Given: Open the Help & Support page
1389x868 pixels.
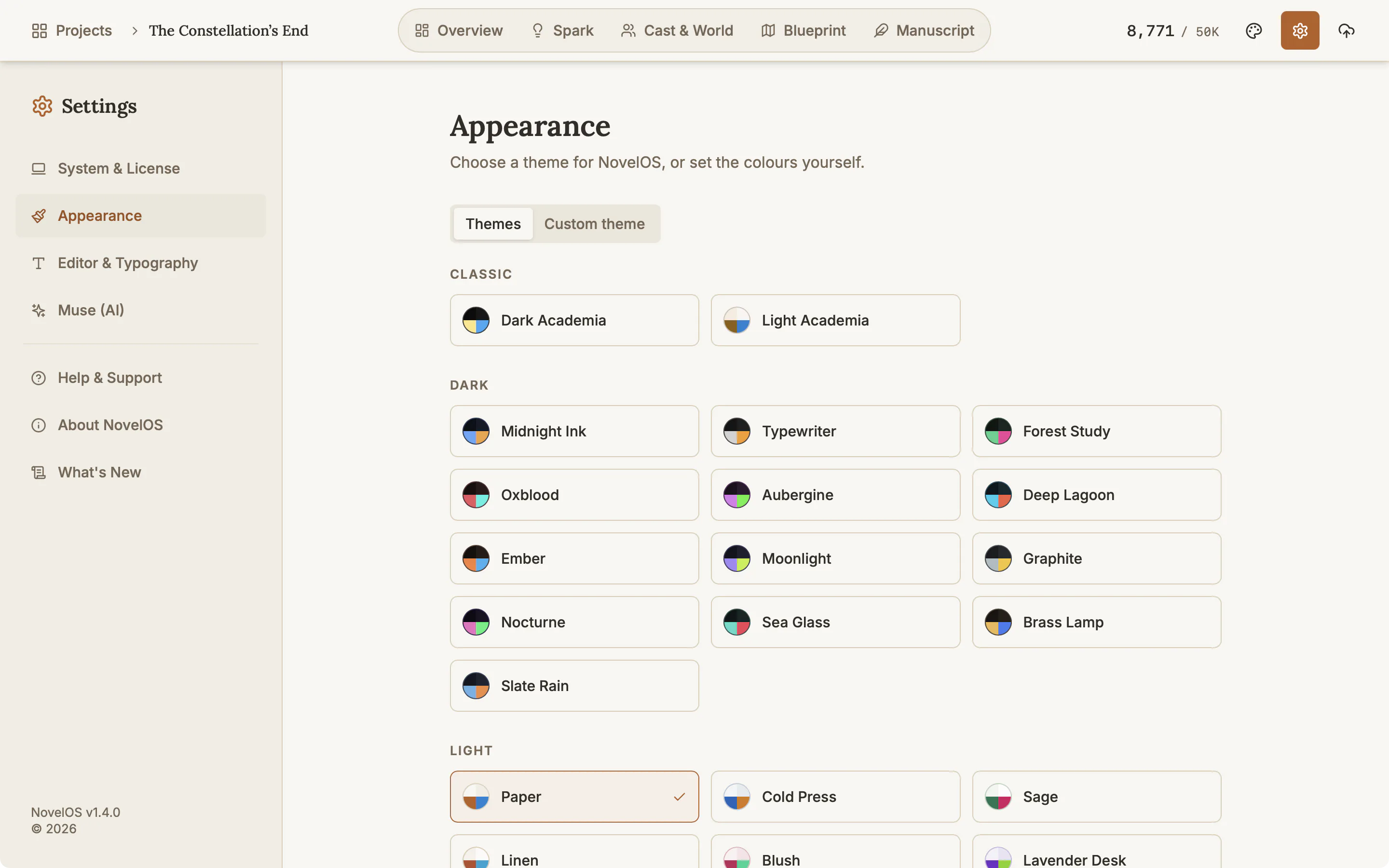Looking at the screenshot, I should 141,378.
